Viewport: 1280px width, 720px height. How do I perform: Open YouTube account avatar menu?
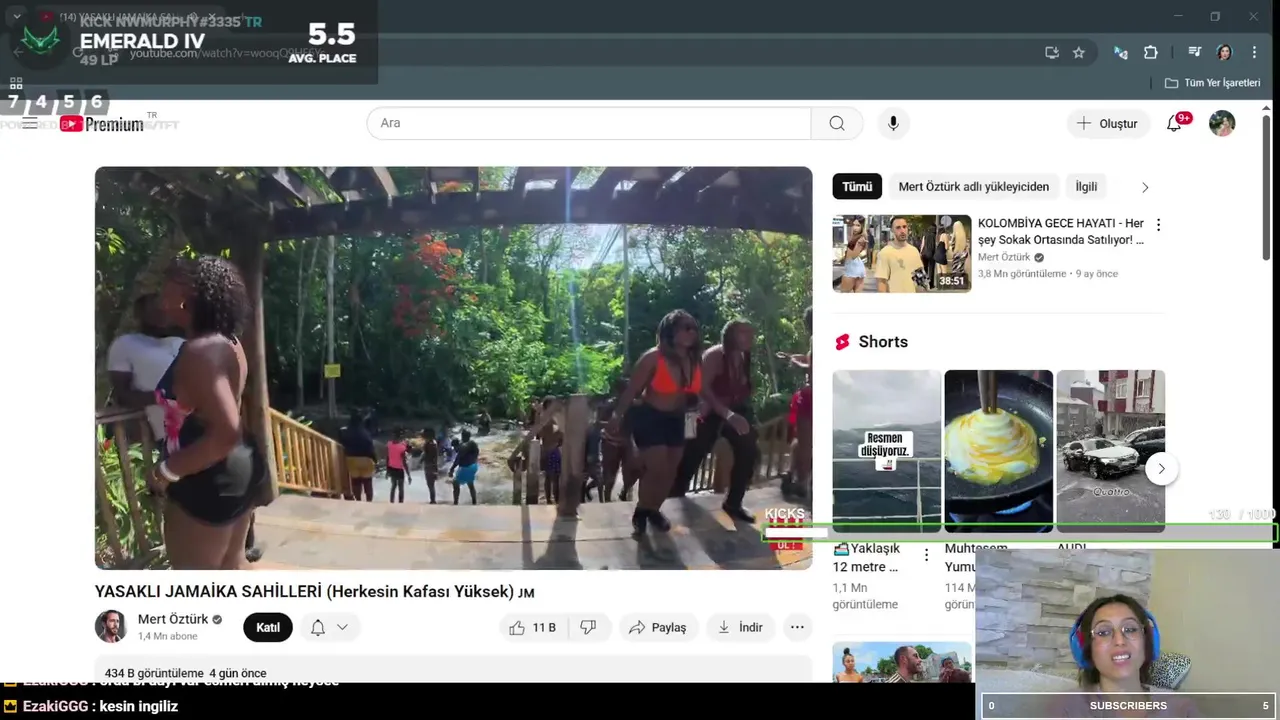click(1222, 123)
